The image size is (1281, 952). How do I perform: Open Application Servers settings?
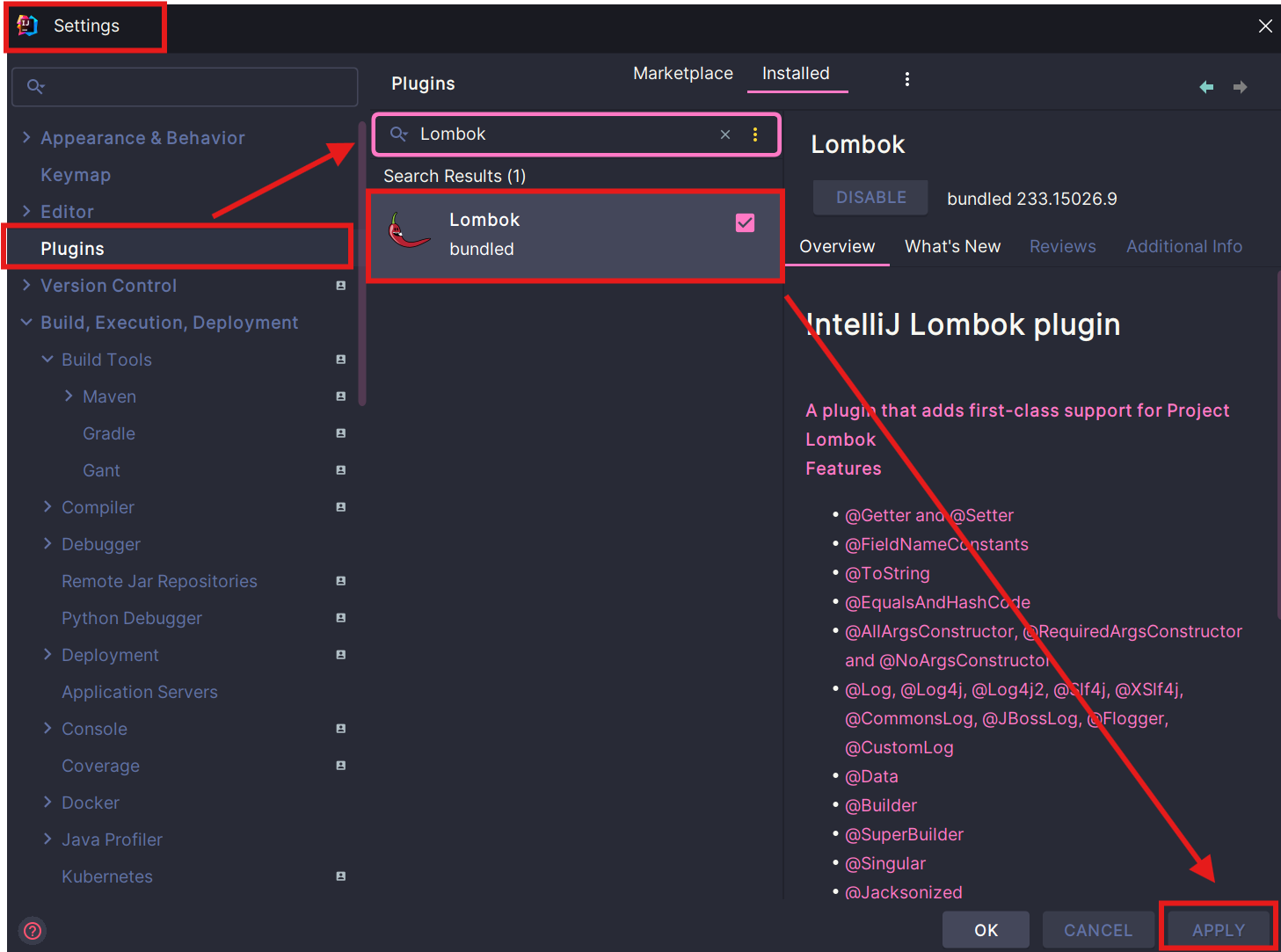[x=140, y=692]
